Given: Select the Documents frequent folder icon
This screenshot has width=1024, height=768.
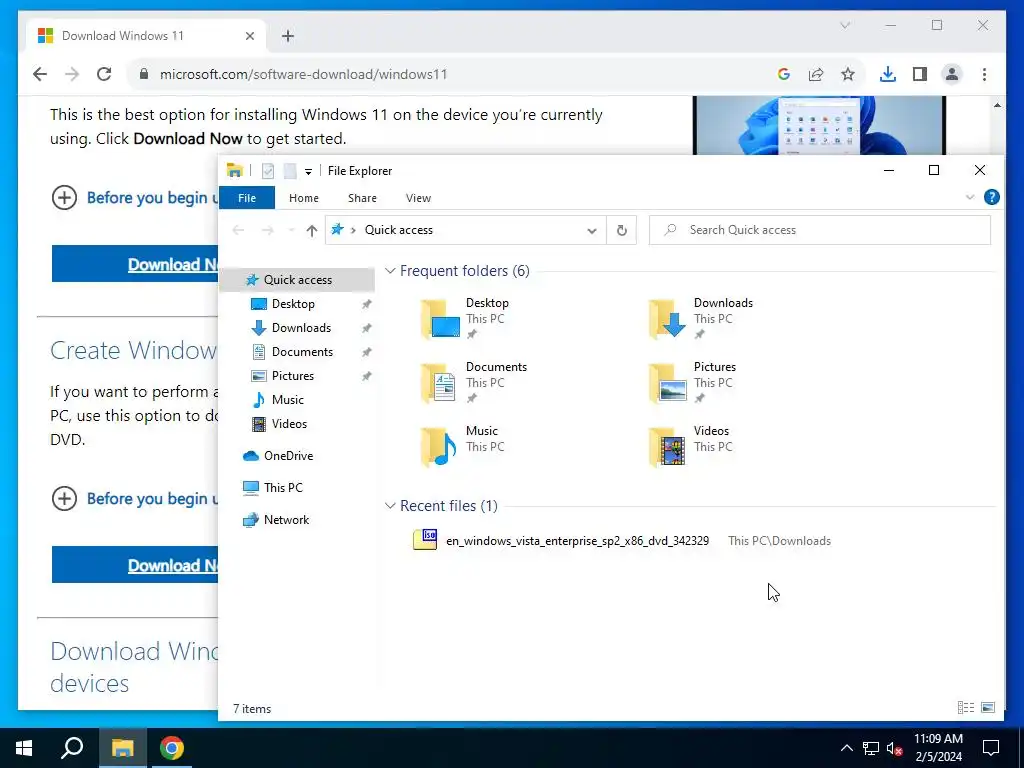Looking at the screenshot, I should pos(439,383).
